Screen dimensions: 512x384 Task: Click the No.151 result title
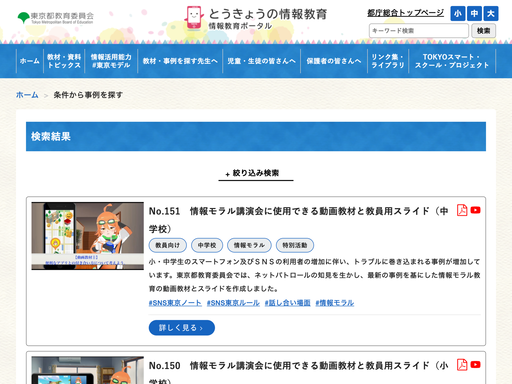point(298,220)
